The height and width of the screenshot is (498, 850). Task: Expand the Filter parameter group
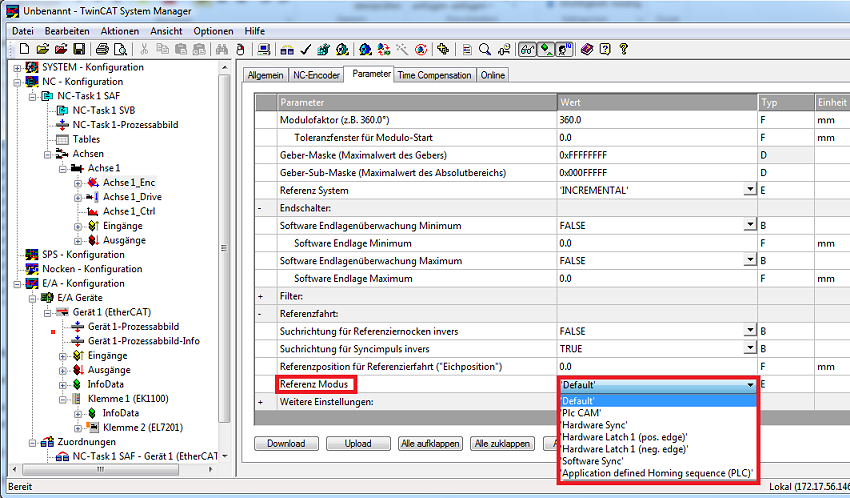260,296
